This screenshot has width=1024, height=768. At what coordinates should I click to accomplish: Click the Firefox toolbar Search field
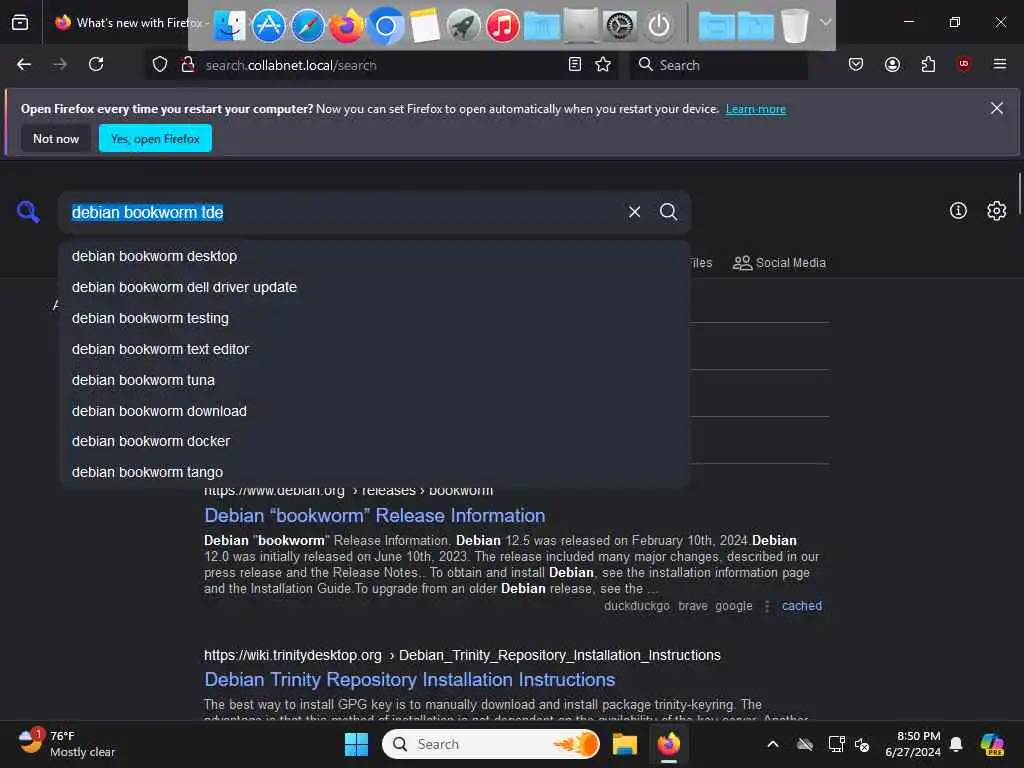(x=718, y=65)
